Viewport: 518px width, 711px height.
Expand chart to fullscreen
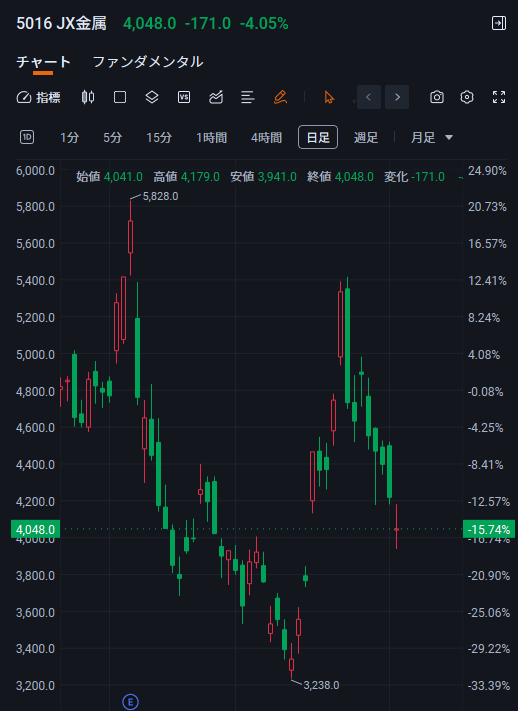point(499,97)
